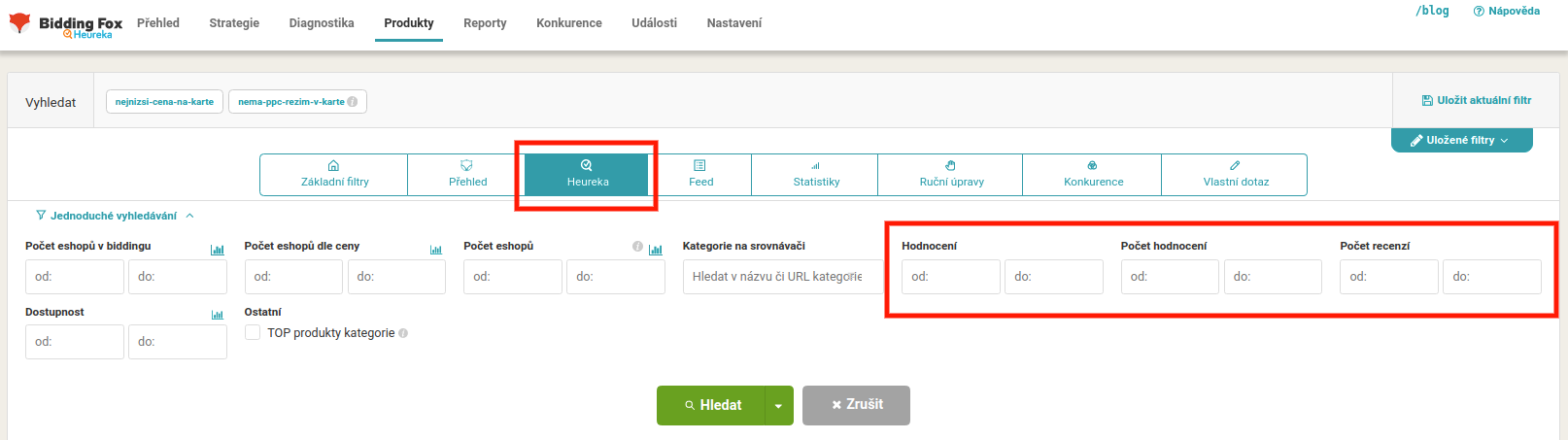Focus Počet eshopů od field

pos(513,277)
